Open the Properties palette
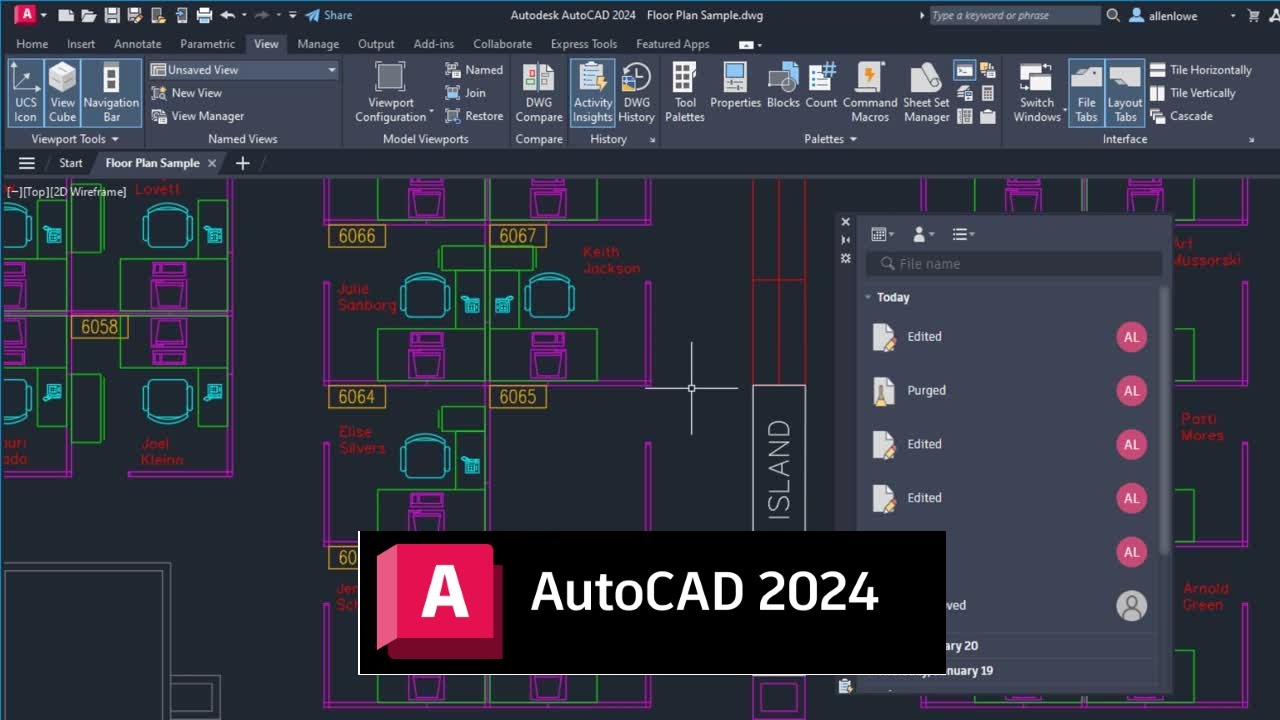The image size is (1280, 720). (x=736, y=85)
